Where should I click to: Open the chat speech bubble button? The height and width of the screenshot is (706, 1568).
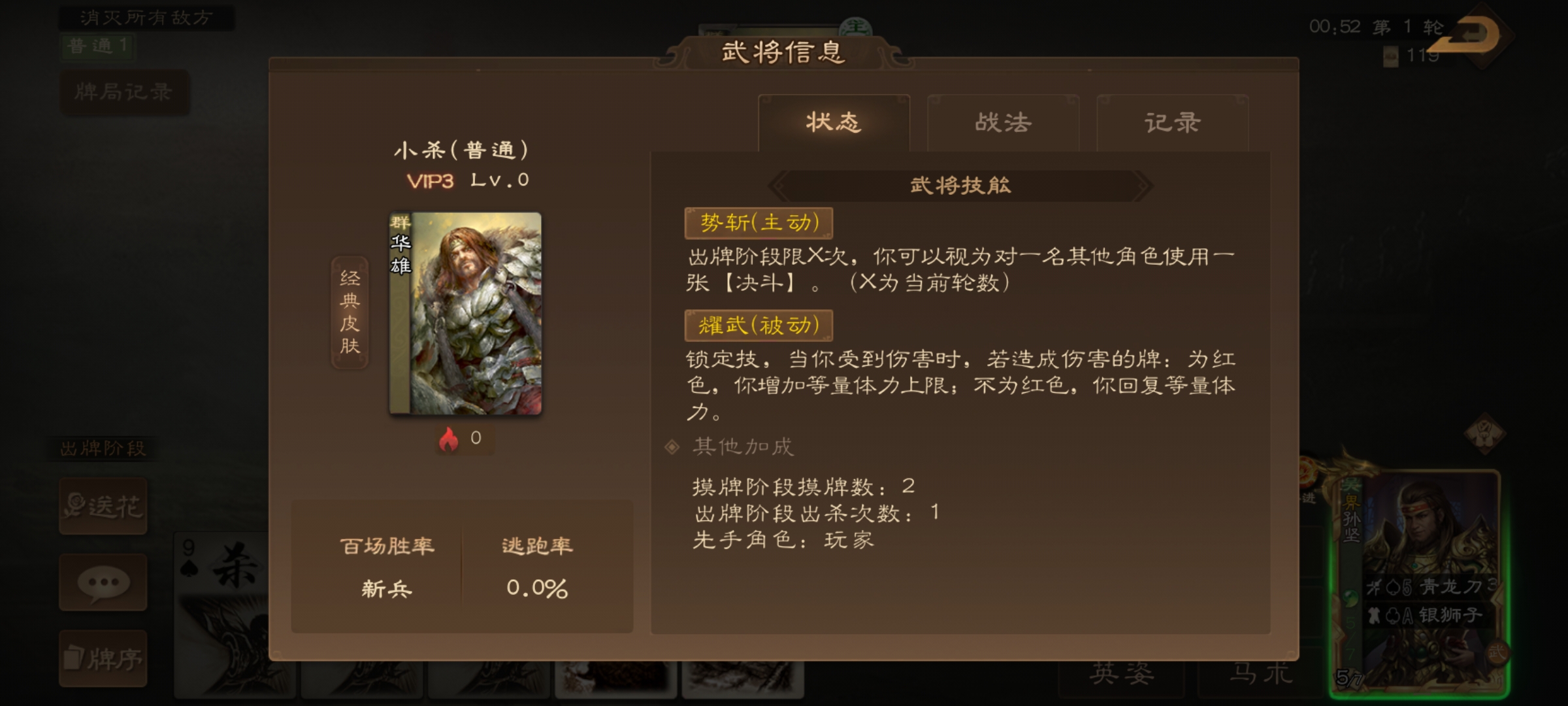[x=103, y=582]
